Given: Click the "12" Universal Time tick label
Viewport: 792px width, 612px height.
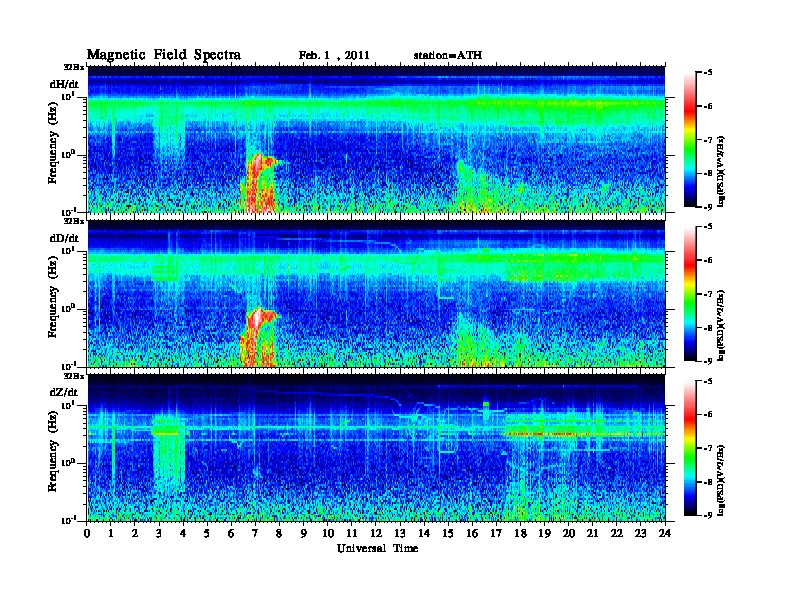Looking at the screenshot, I should pos(376,534).
